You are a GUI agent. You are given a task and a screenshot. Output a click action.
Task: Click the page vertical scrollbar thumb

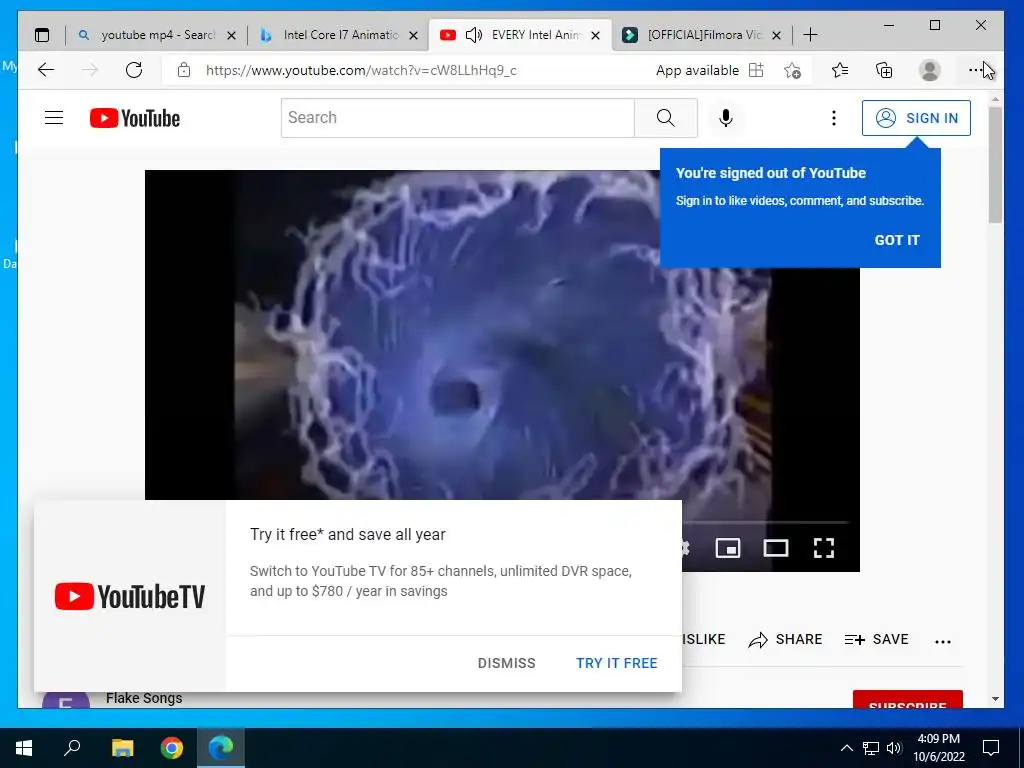click(995, 165)
